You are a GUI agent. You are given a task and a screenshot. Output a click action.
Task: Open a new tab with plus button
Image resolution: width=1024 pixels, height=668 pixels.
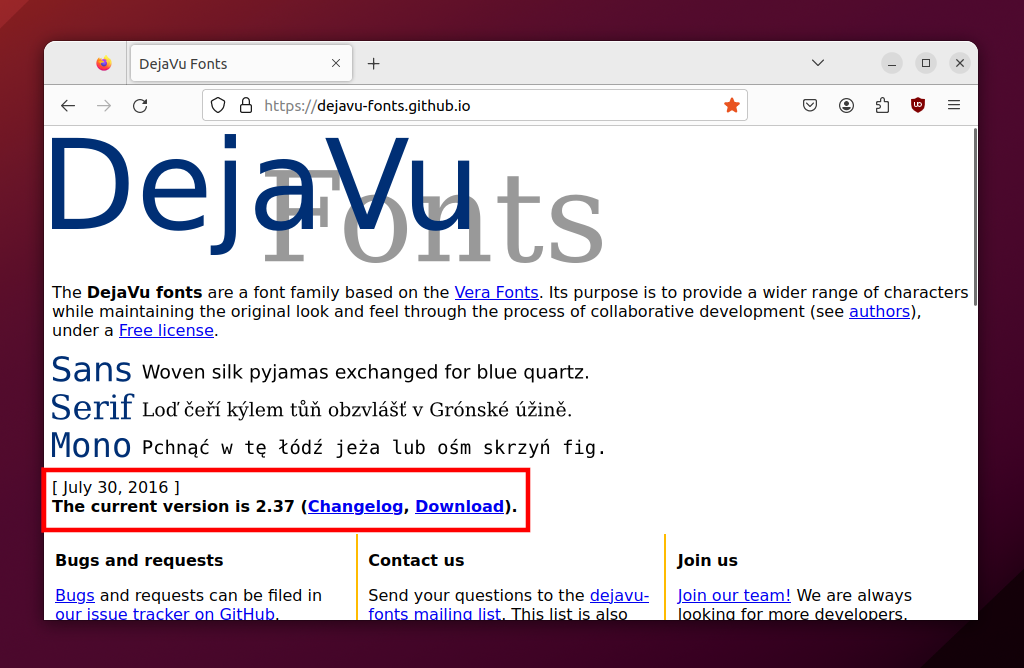pyautogui.click(x=374, y=64)
